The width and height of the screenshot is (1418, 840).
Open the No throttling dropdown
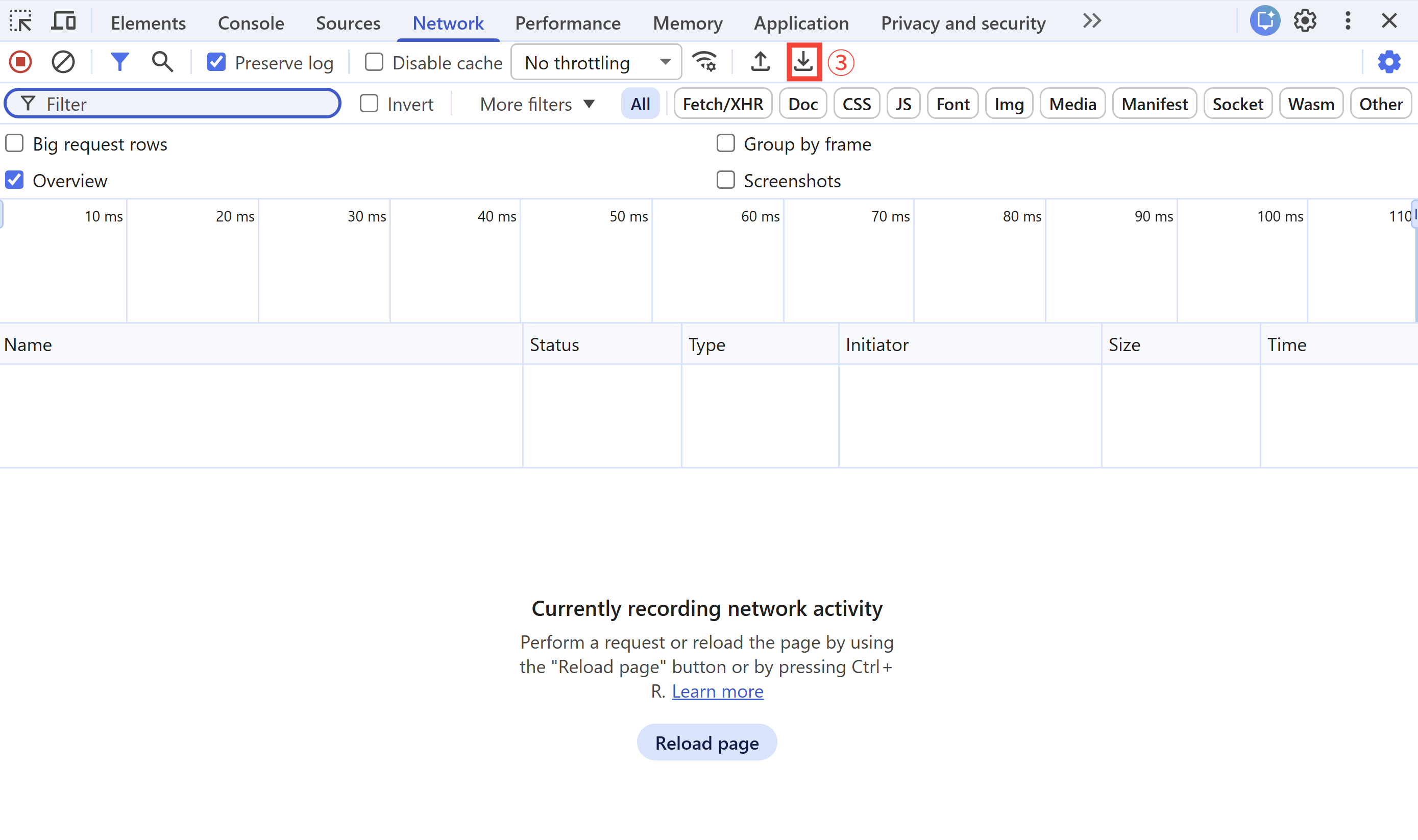click(x=596, y=62)
